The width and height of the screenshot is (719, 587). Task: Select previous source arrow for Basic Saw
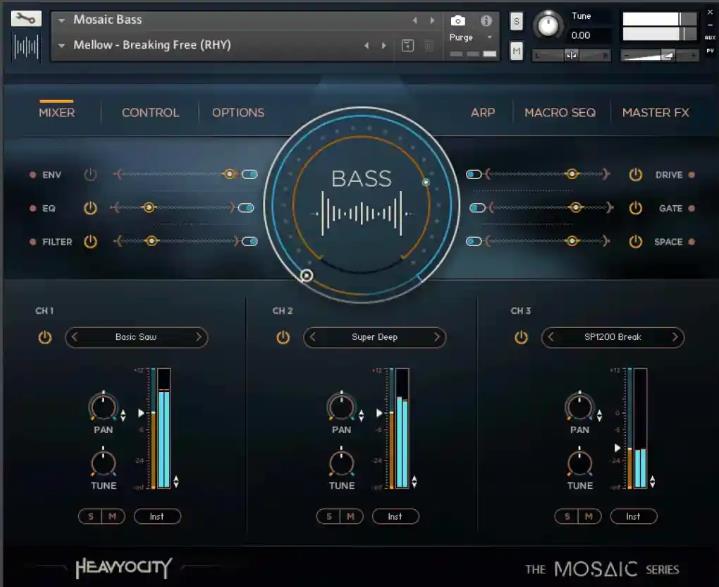click(75, 337)
